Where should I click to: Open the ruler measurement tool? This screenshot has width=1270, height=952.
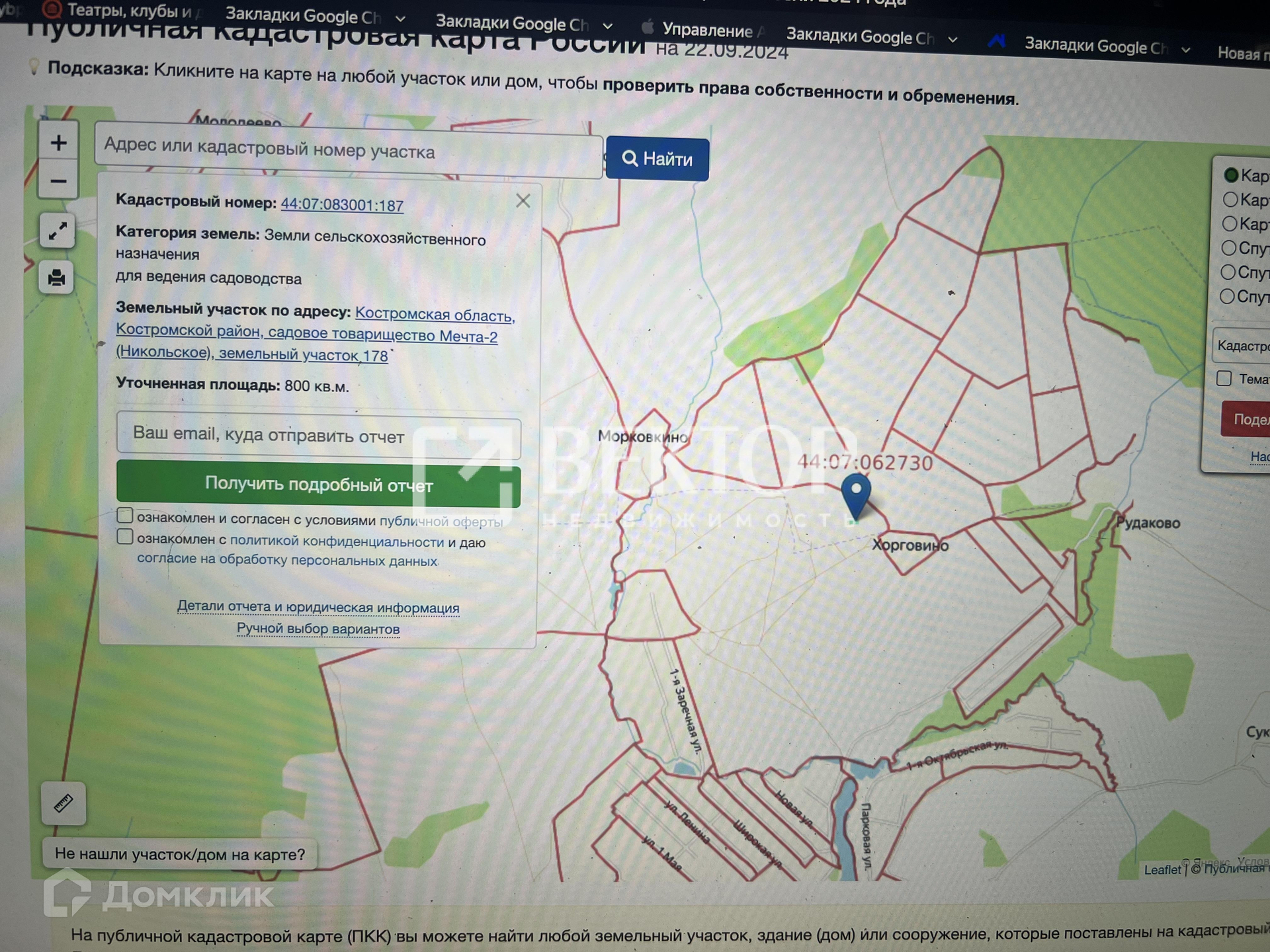click(x=63, y=803)
